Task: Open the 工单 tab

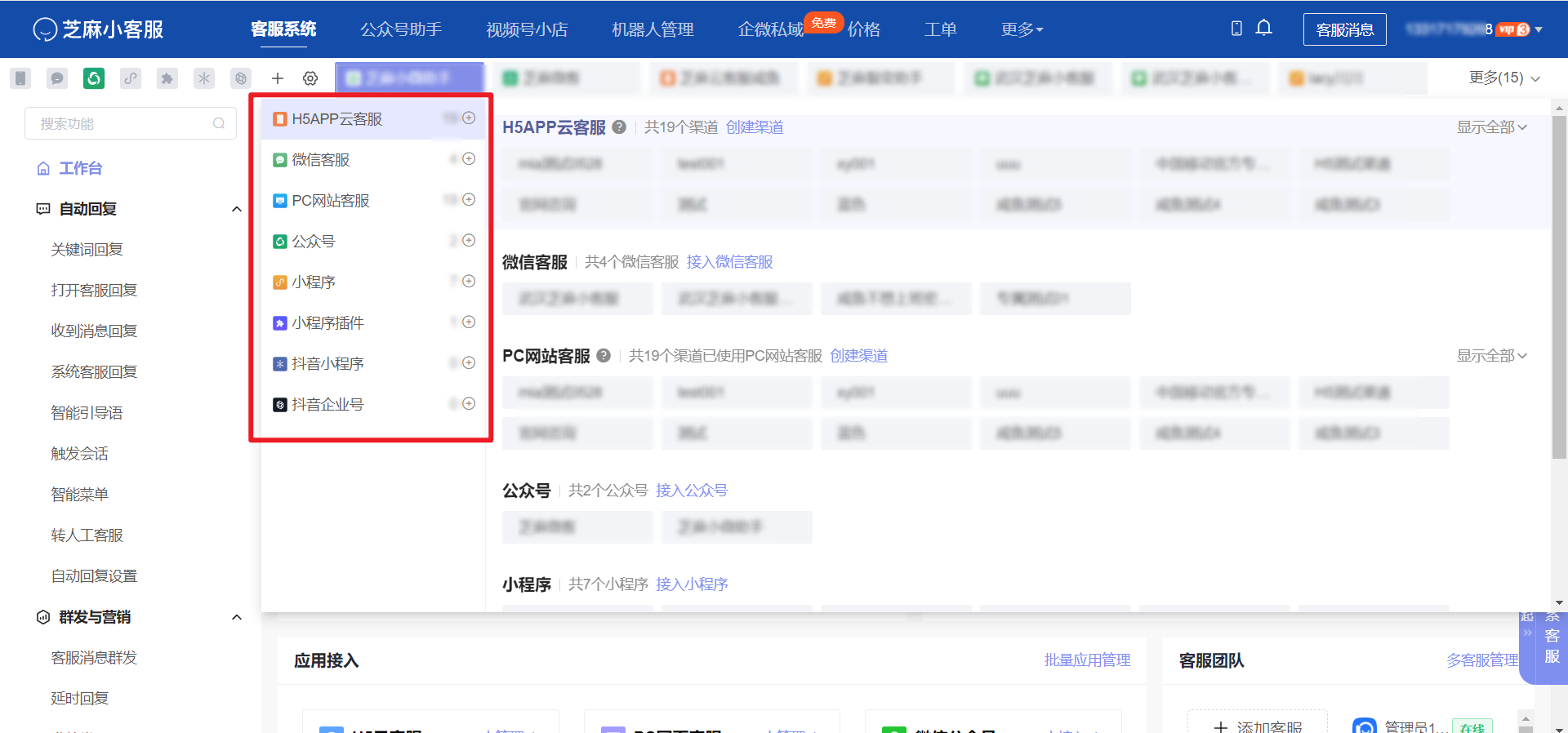Action: 940,29
